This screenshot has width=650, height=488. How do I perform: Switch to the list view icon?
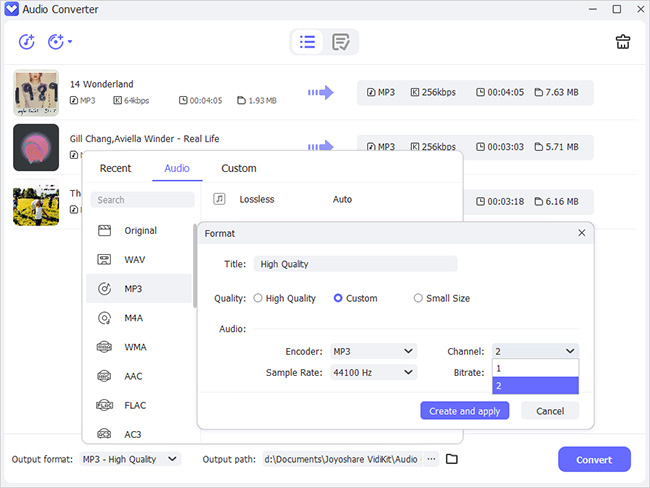(308, 42)
